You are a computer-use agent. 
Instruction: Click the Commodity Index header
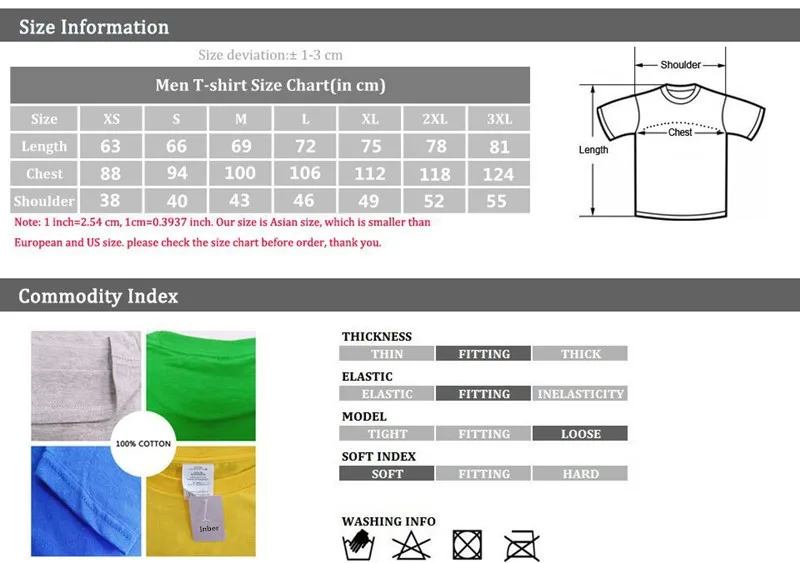(400, 295)
